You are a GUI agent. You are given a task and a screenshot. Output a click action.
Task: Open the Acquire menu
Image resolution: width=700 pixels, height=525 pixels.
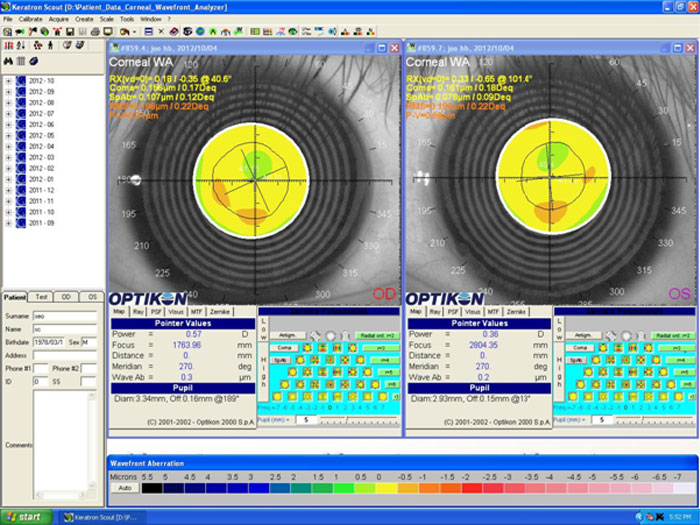(x=59, y=19)
